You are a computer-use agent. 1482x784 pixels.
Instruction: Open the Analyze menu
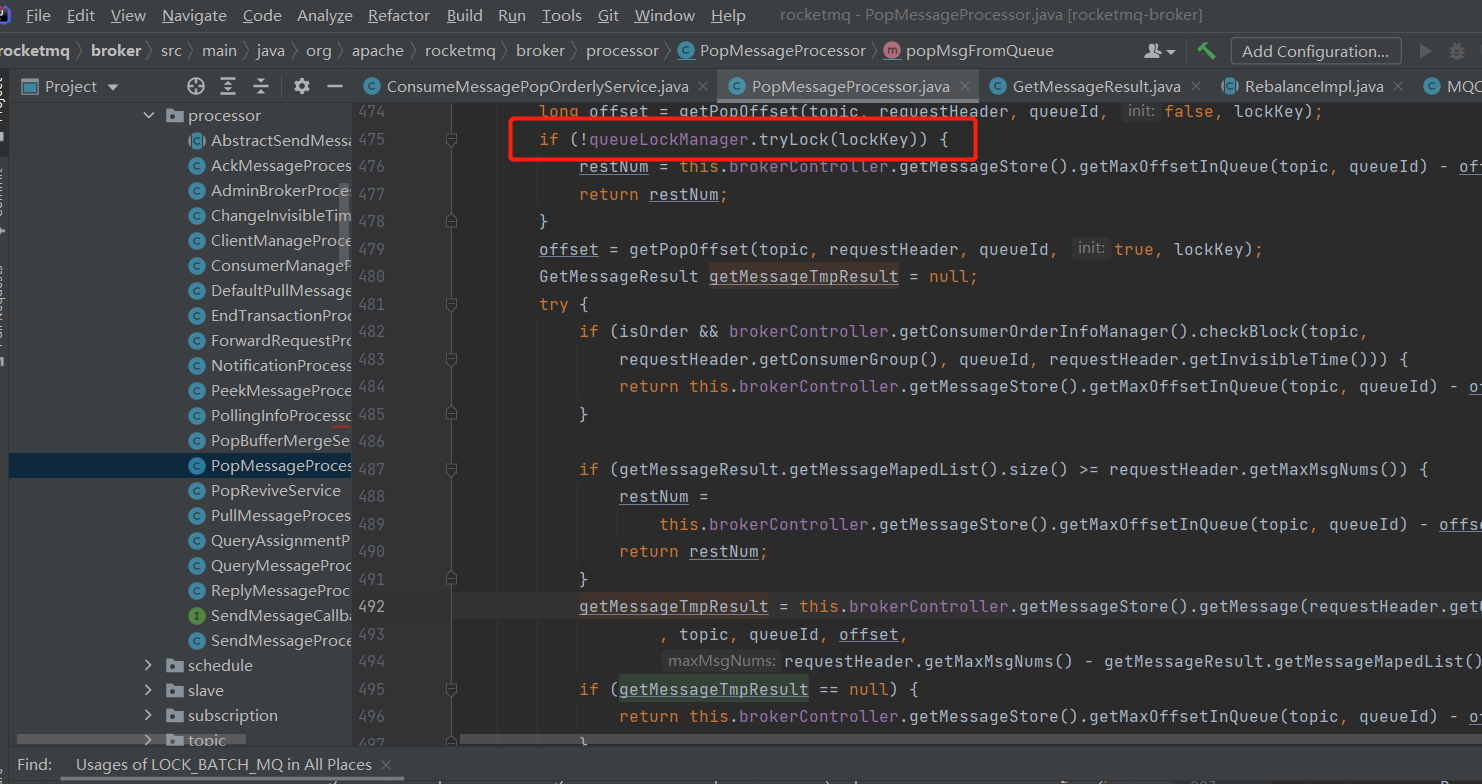tap(325, 16)
